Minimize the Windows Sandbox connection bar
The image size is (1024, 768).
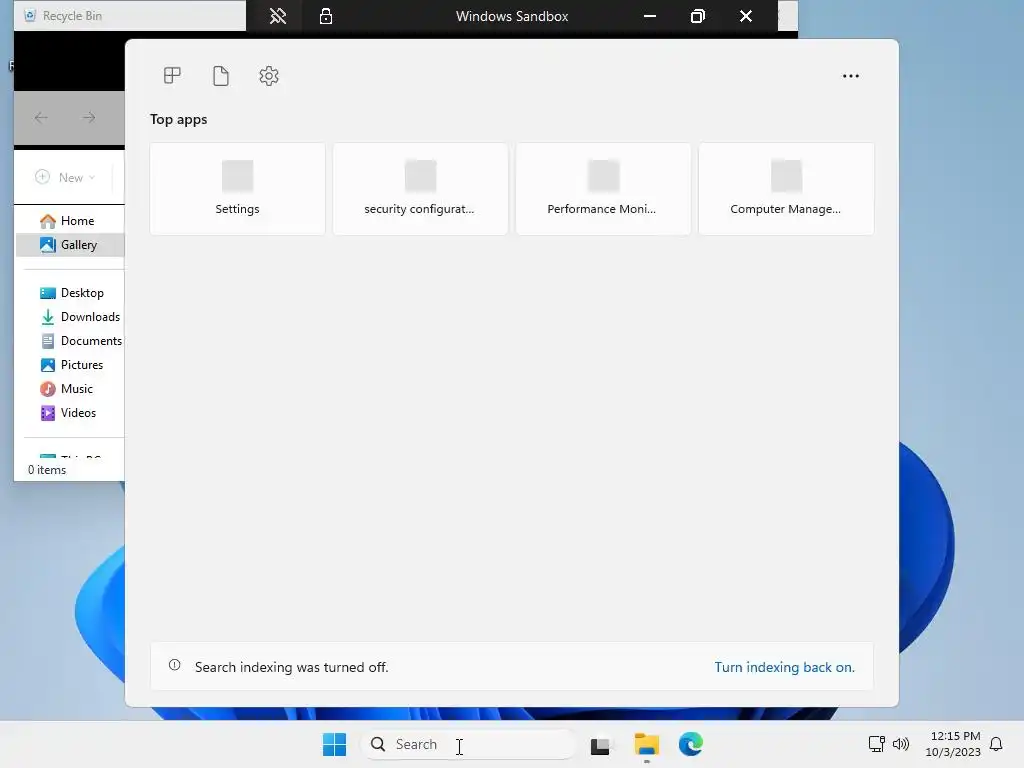tap(650, 16)
